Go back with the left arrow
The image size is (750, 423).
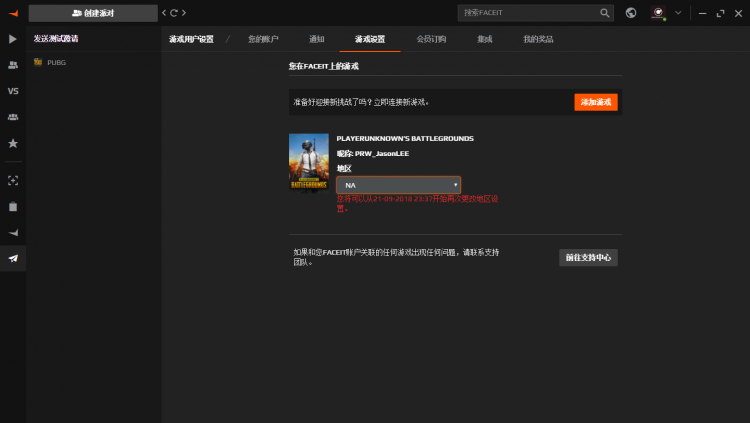click(x=164, y=13)
